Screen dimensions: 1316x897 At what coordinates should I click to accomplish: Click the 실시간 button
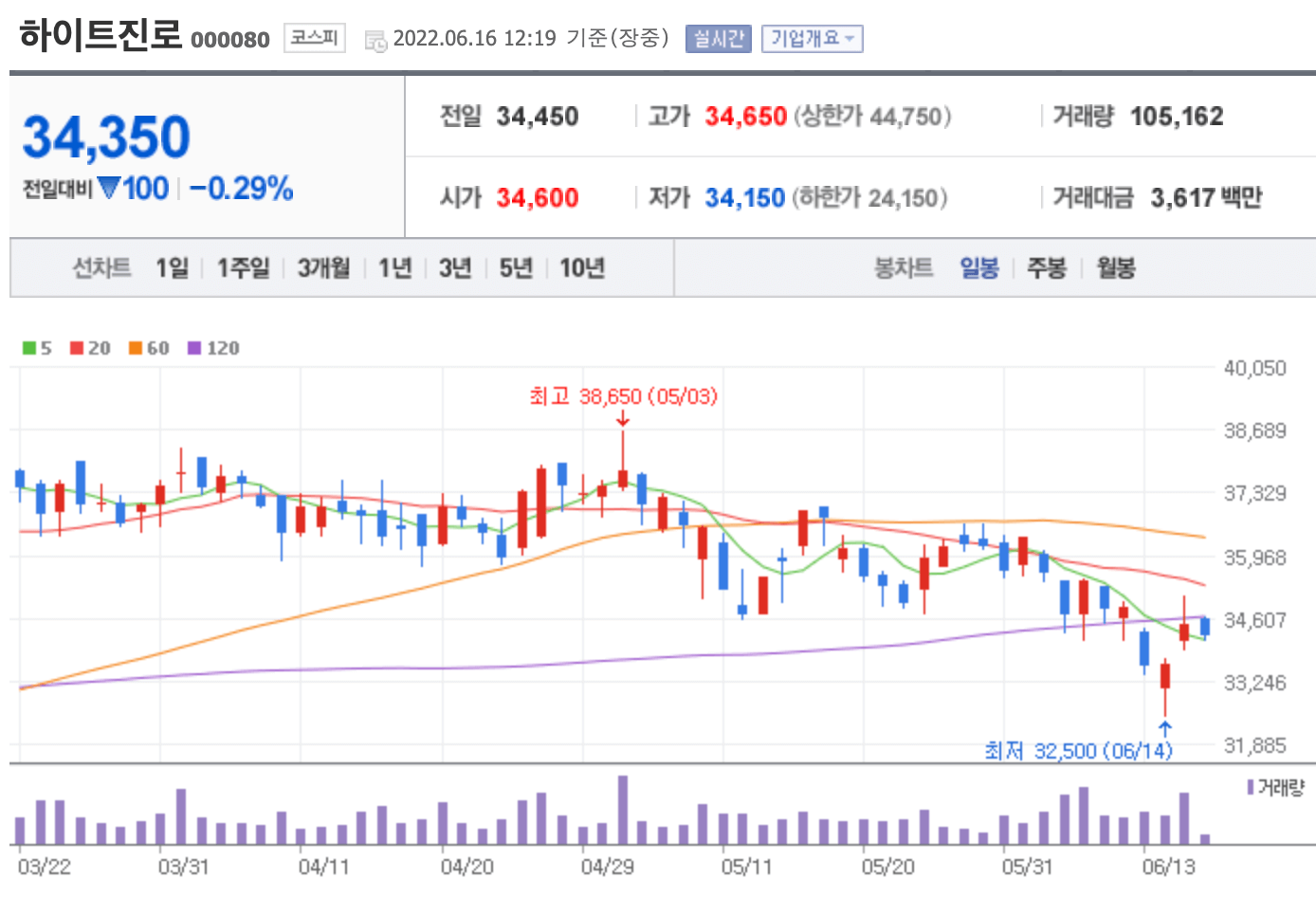tap(718, 39)
